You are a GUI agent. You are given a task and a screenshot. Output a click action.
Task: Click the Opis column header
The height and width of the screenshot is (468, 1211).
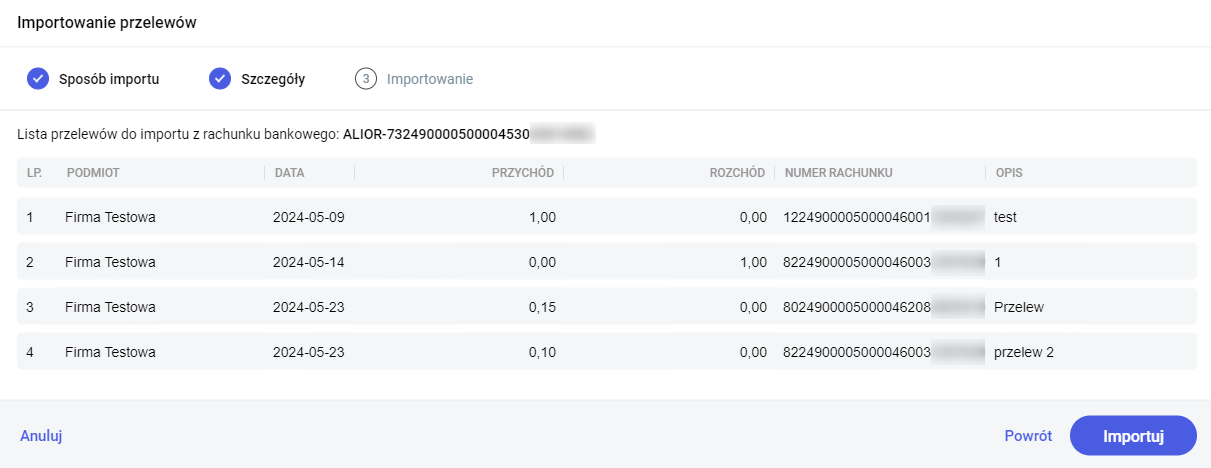[1008, 173]
